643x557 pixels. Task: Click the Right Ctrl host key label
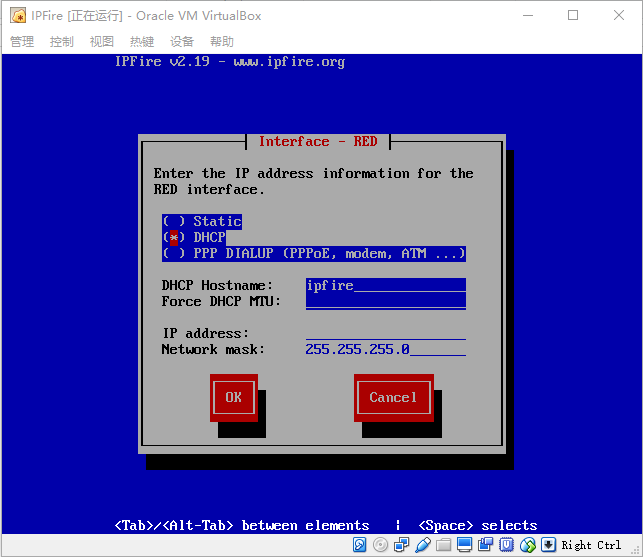[591, 545]
